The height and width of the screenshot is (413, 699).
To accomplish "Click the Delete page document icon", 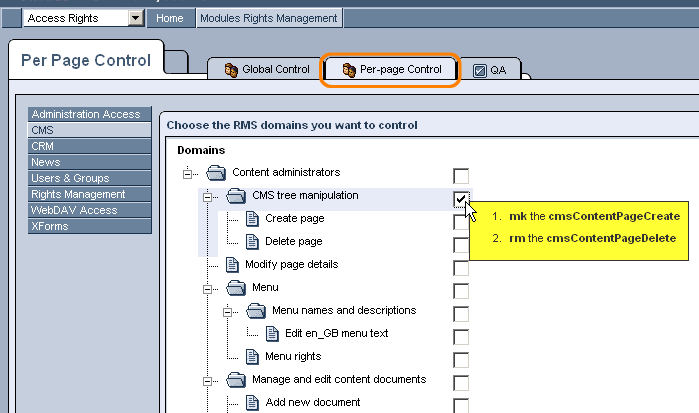I will (x=252, y=242).
